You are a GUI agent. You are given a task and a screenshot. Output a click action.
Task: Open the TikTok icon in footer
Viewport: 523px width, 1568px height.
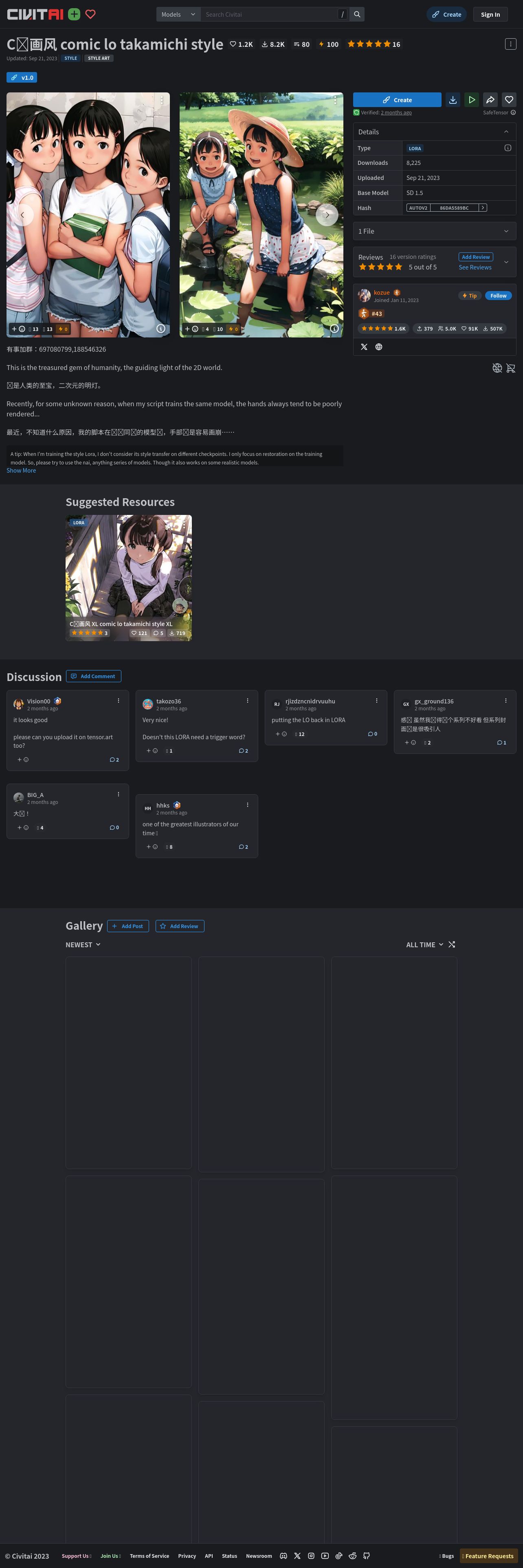click(x=338, y=1556)
